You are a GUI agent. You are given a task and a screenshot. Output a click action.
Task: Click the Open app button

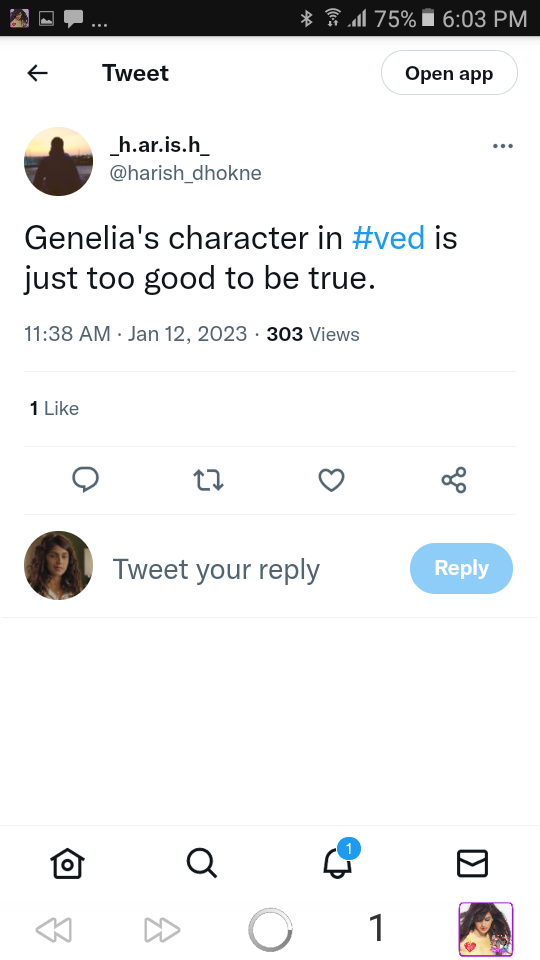tap(449, 73)
